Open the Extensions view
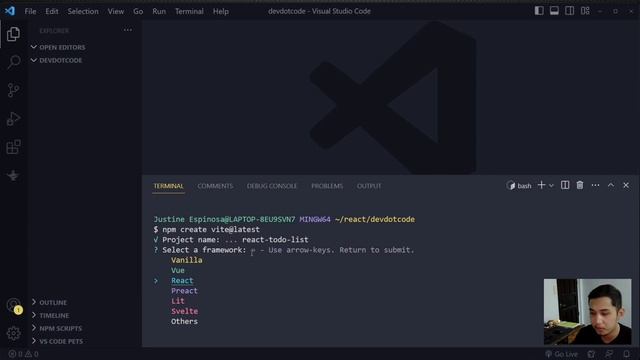 click(x=13, y=147)
